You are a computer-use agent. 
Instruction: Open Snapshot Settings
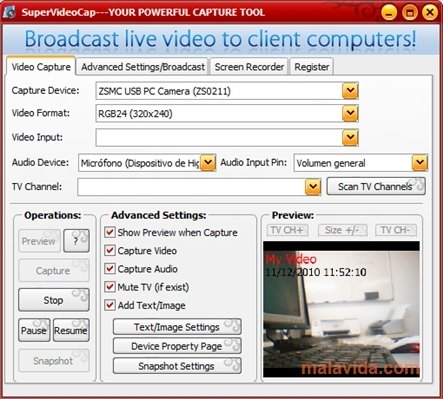[177, 366]
